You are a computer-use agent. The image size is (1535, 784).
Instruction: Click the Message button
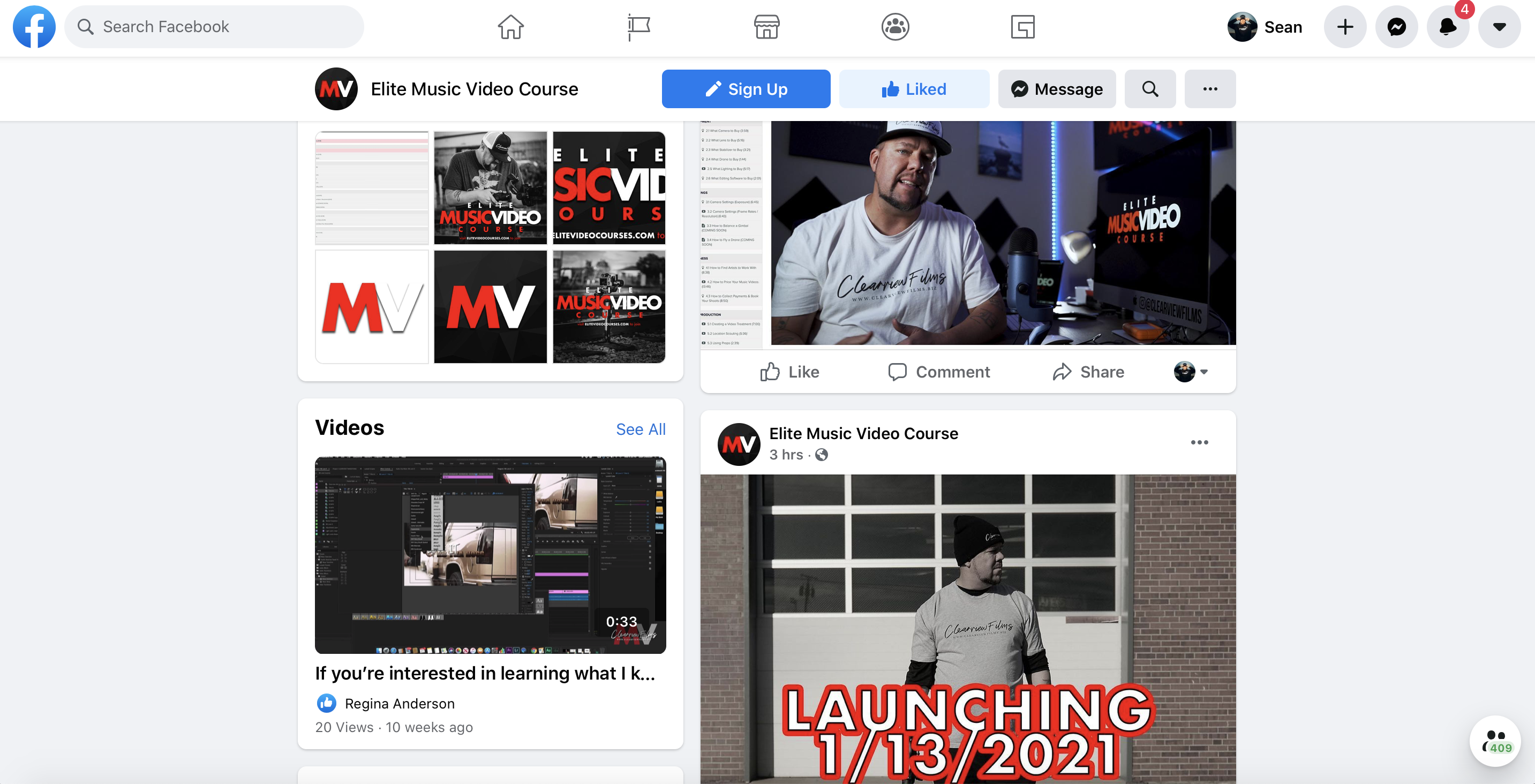click(x=1057, y=89)
